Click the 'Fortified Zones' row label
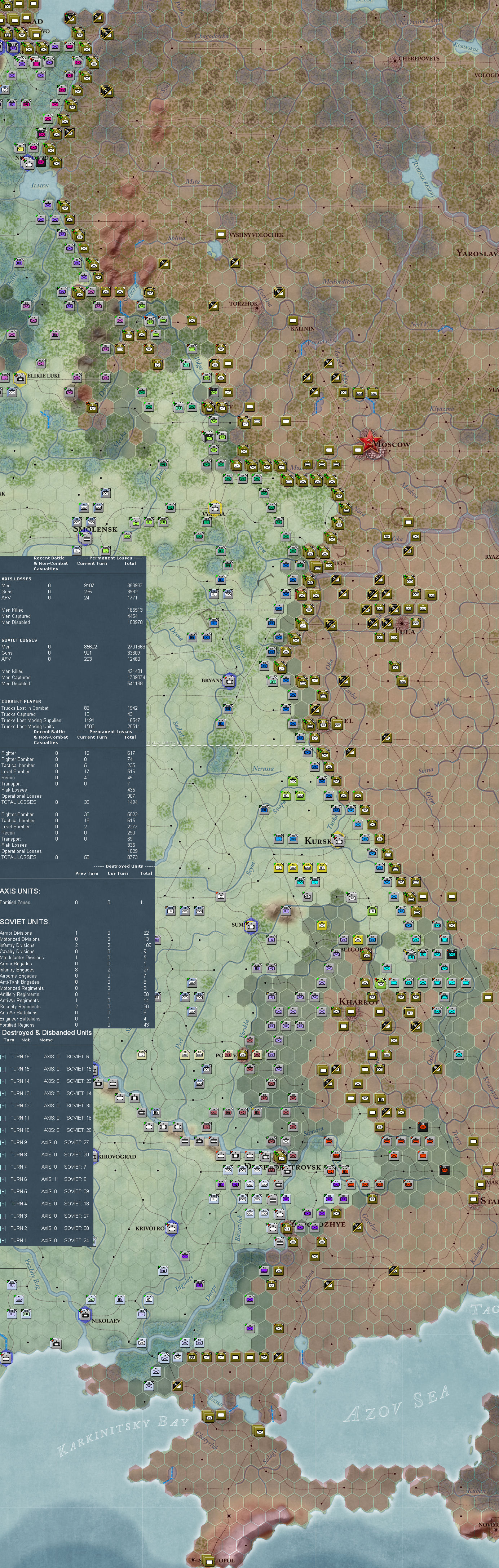This screenshot has width=499, height=1568. tap(15, 903)
